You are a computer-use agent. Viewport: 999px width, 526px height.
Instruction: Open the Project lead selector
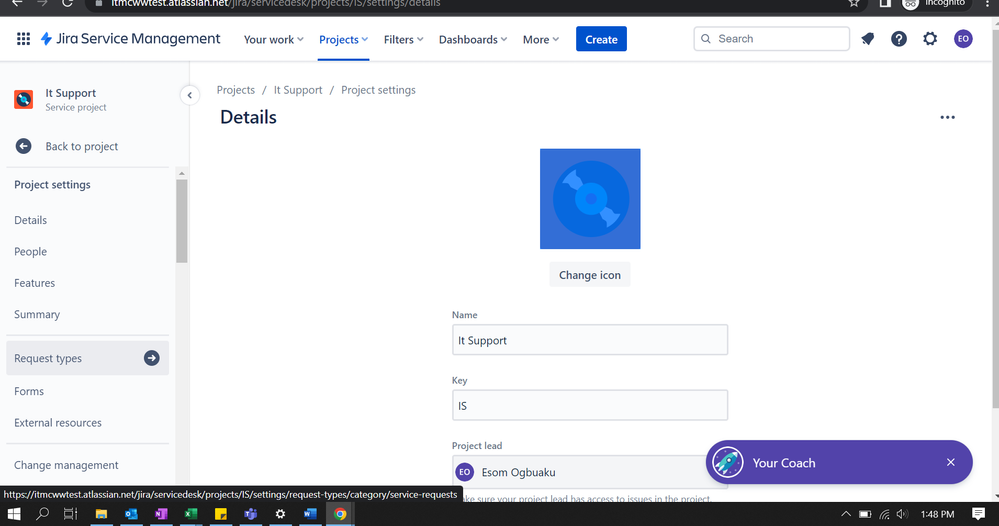[x=590, y=472]
